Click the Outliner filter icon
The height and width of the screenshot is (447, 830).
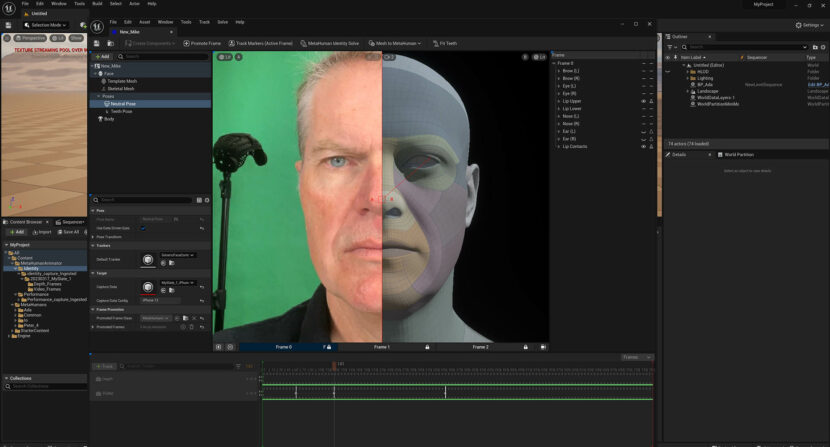pyautogui.click(x=672, y=47)
